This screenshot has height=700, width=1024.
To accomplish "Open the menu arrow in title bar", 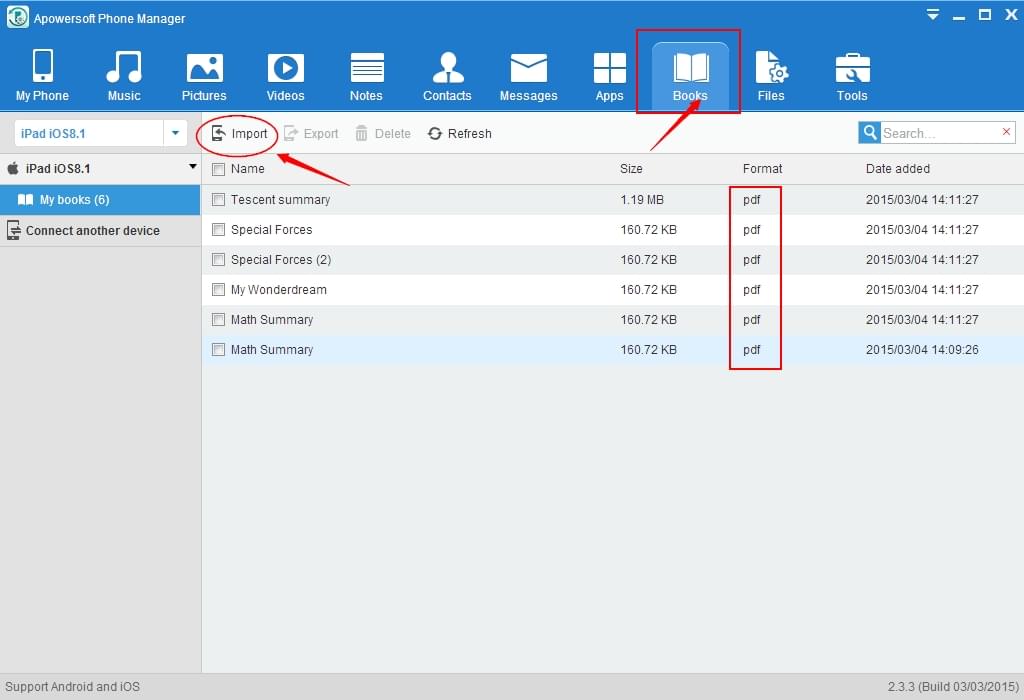I will [932, 15].
